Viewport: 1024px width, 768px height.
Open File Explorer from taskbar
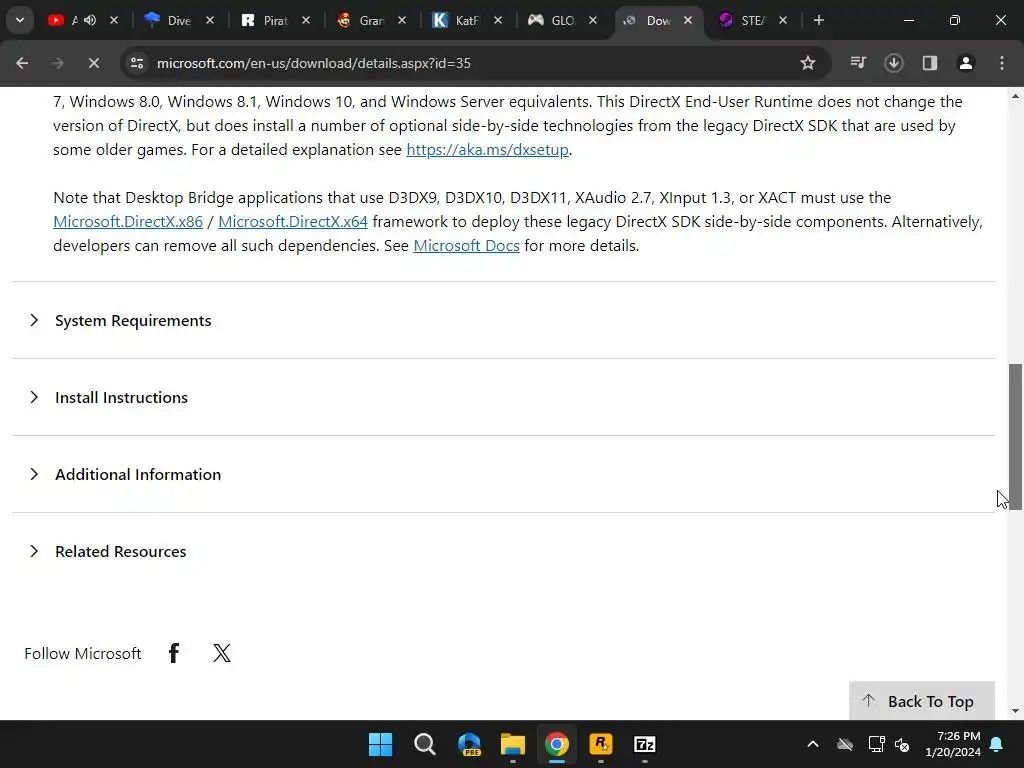(x=513, y=744)
